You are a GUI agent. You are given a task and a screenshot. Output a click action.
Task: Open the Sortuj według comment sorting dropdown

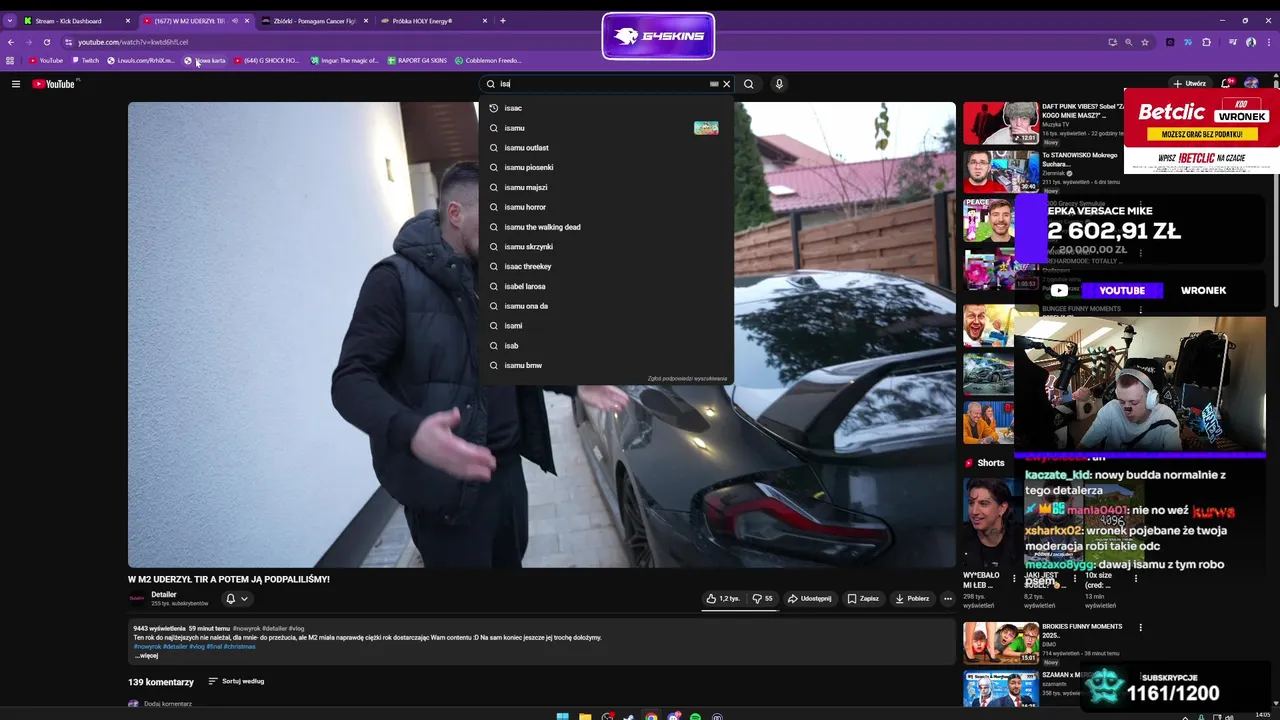point(237,682)
